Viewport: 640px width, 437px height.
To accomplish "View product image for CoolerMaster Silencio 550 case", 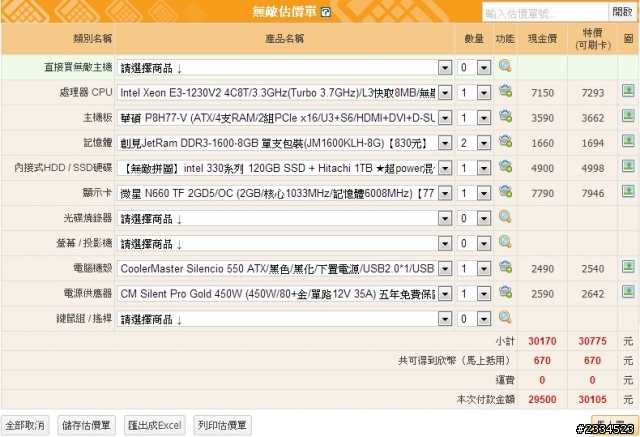I will 628,266.
